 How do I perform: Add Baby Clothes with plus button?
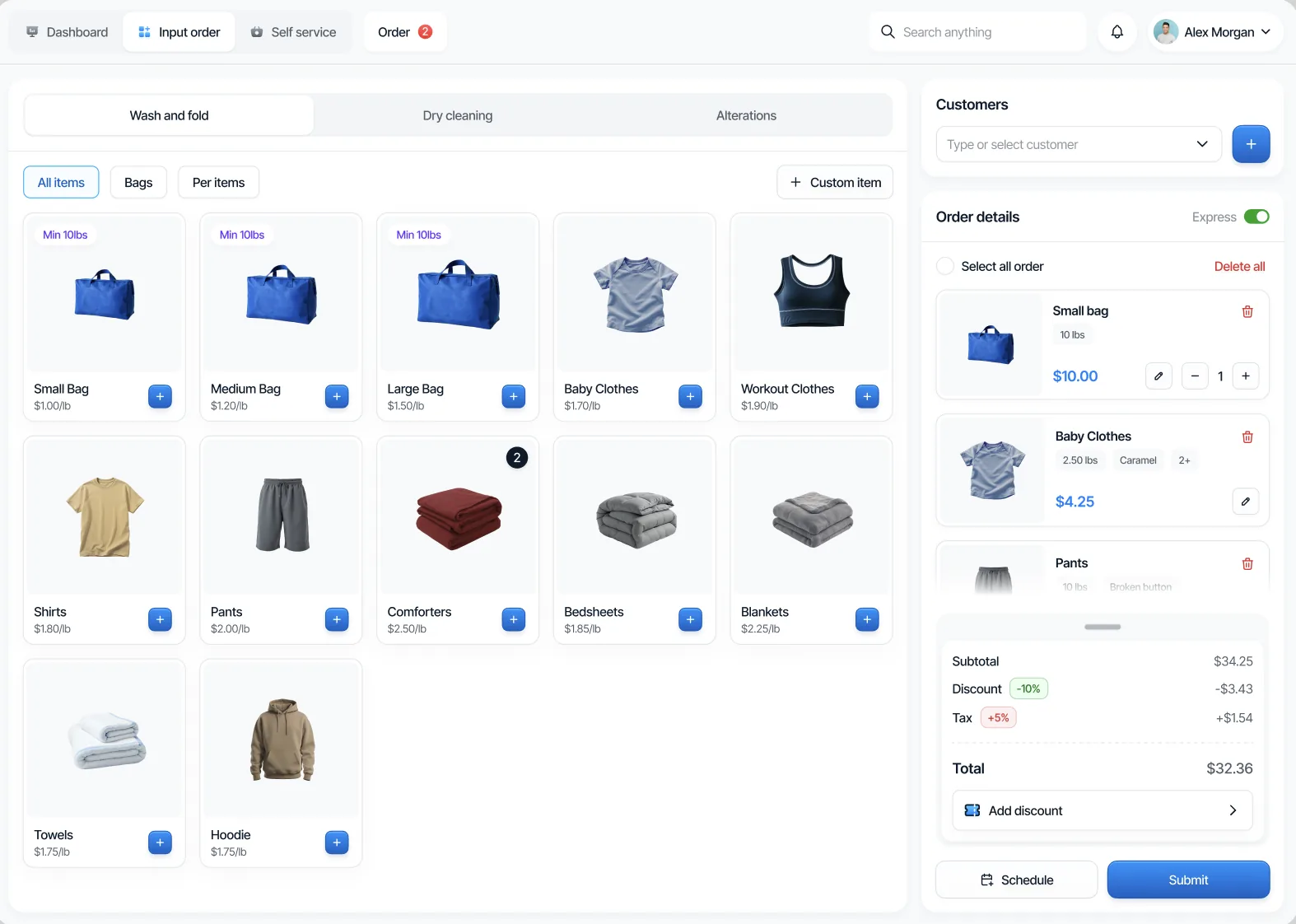point(690,396)
